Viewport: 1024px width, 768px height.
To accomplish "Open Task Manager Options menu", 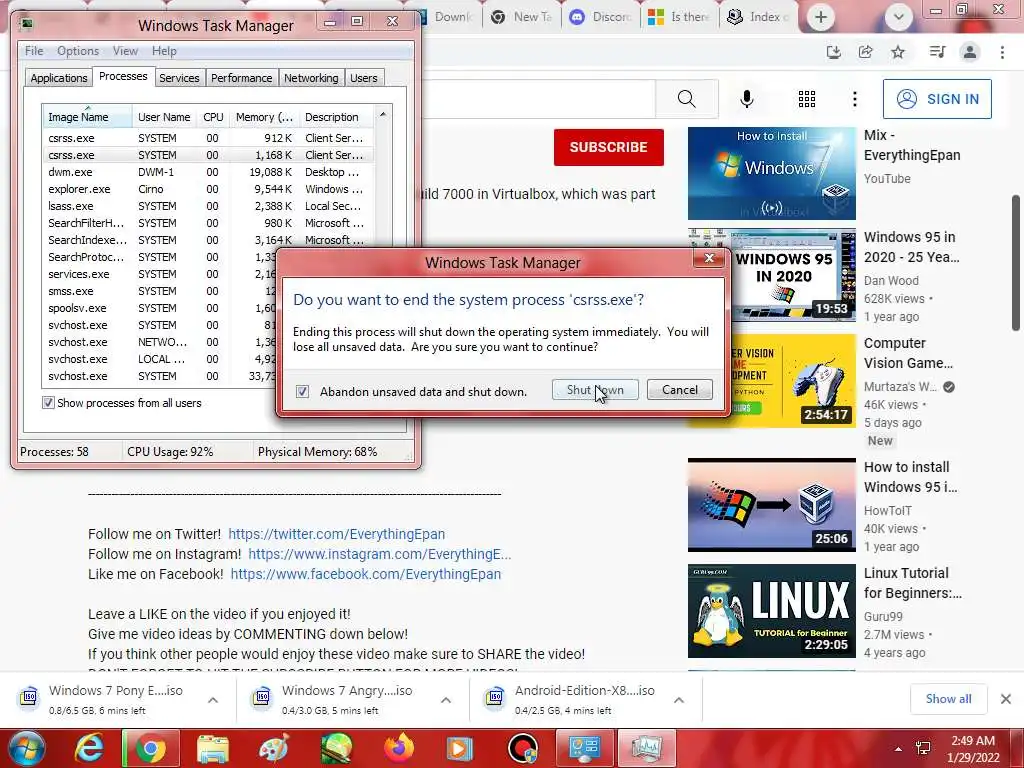I will point(78,51).
